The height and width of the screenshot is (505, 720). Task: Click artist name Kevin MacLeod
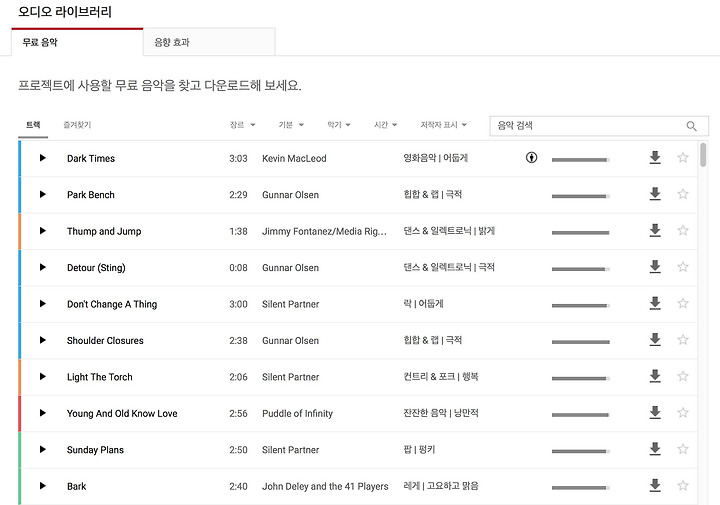click(x=294, y=158)
